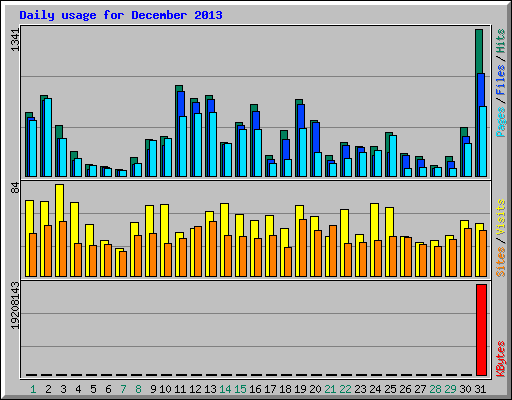The height and width of the screenshot is (400, 512).
Task: Click the red KBytes bar for day 31
Action: 481,330
